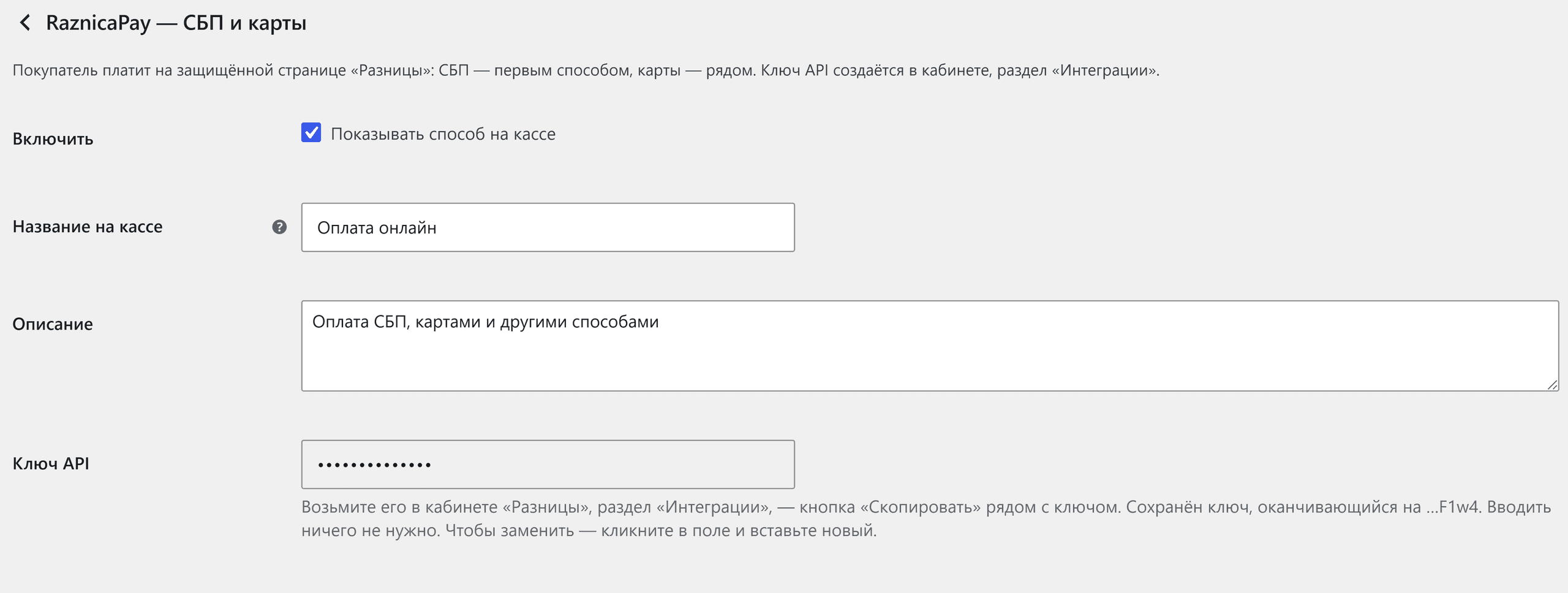Image resolution: width=1568 pixels, height=593 pixels.
Task: Click the Включить row label
Action: coord(53,139)
